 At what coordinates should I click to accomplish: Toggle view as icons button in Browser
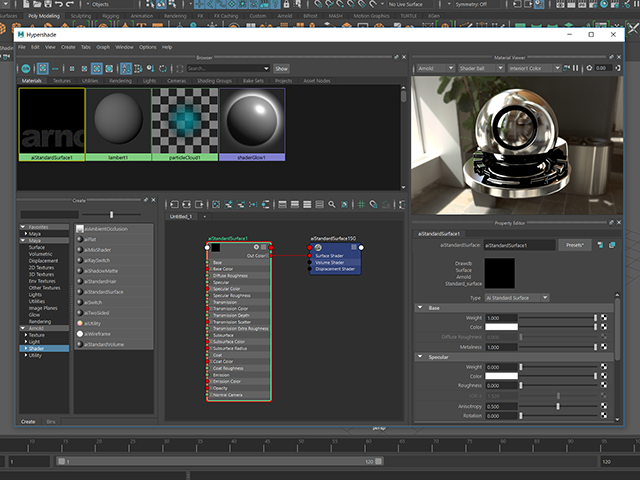click(42, 69)
